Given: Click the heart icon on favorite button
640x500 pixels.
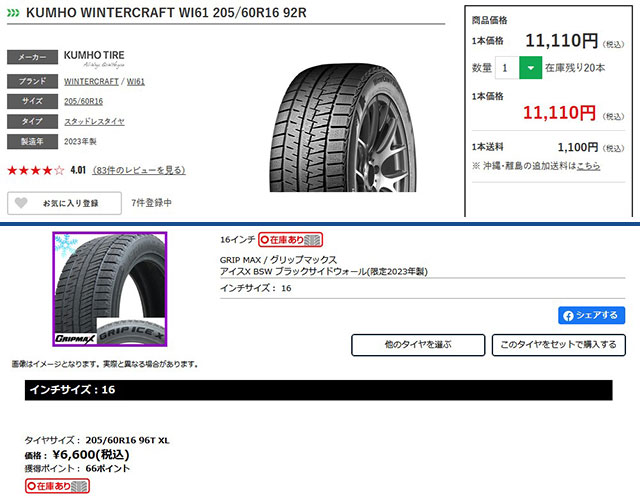Looking at the screenshot, I should click(x=21, y=203).
